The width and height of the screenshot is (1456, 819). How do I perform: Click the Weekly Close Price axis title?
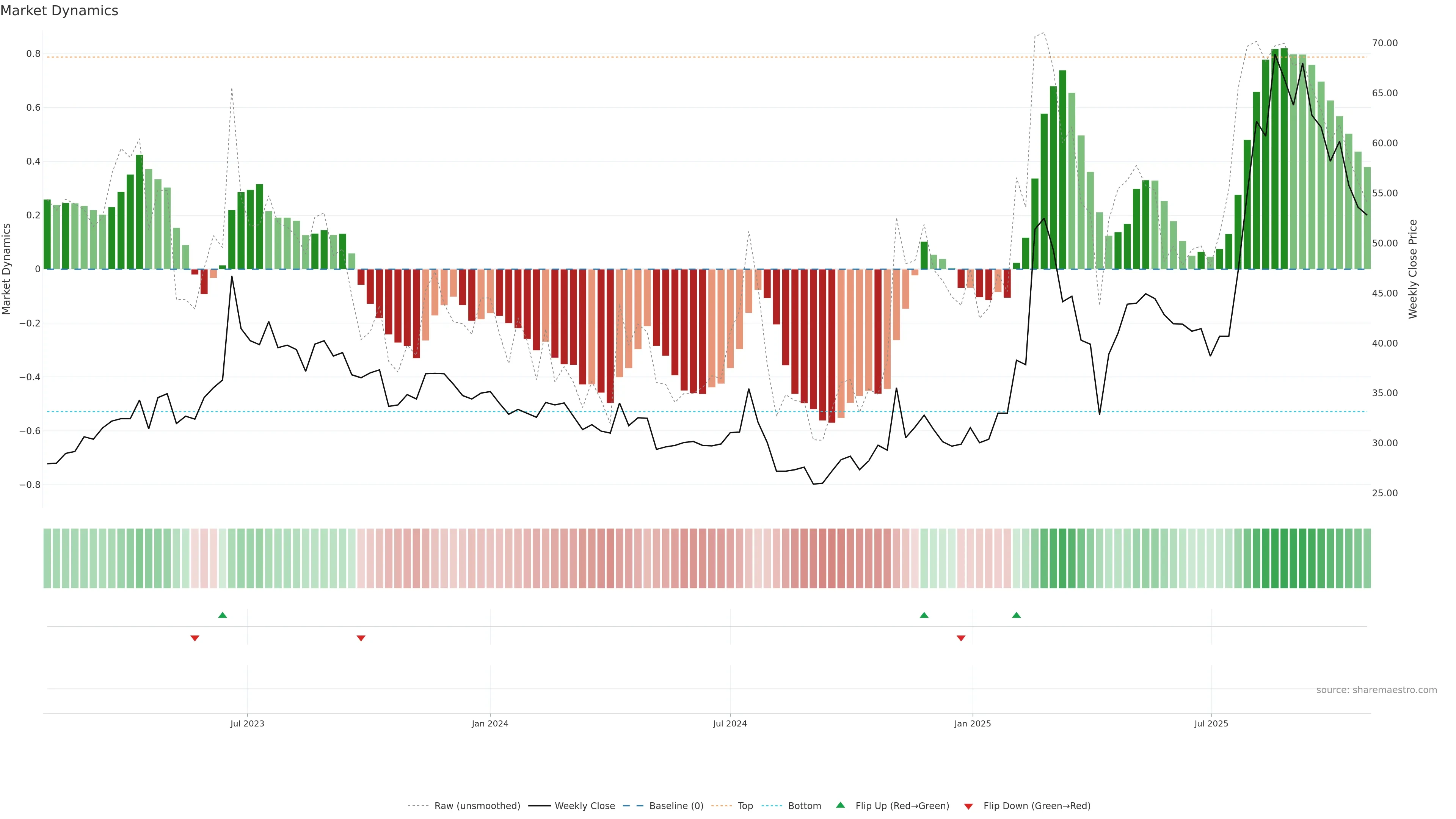(1413, 269)
